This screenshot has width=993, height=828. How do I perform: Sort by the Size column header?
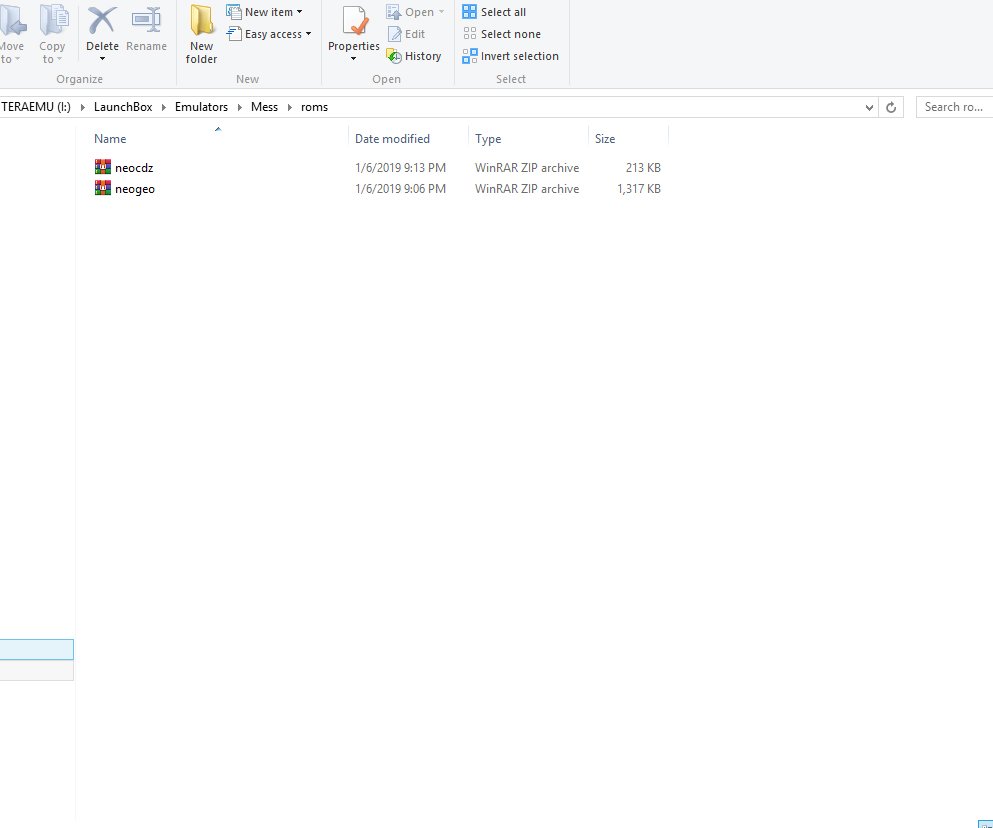(x=605, y=139)
